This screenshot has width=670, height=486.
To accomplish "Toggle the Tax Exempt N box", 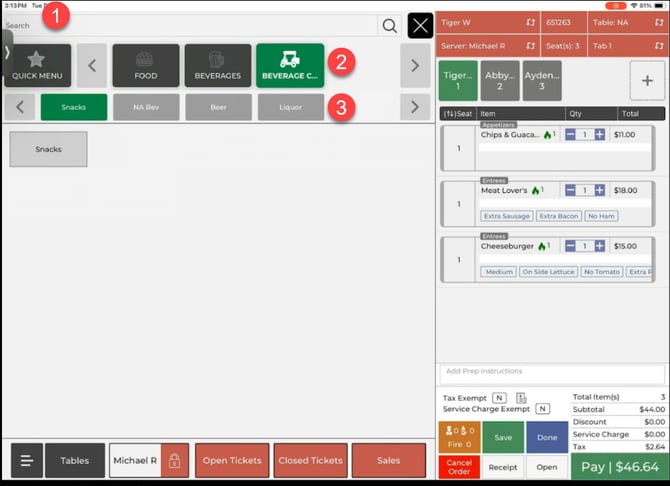I will click(498, 398).
